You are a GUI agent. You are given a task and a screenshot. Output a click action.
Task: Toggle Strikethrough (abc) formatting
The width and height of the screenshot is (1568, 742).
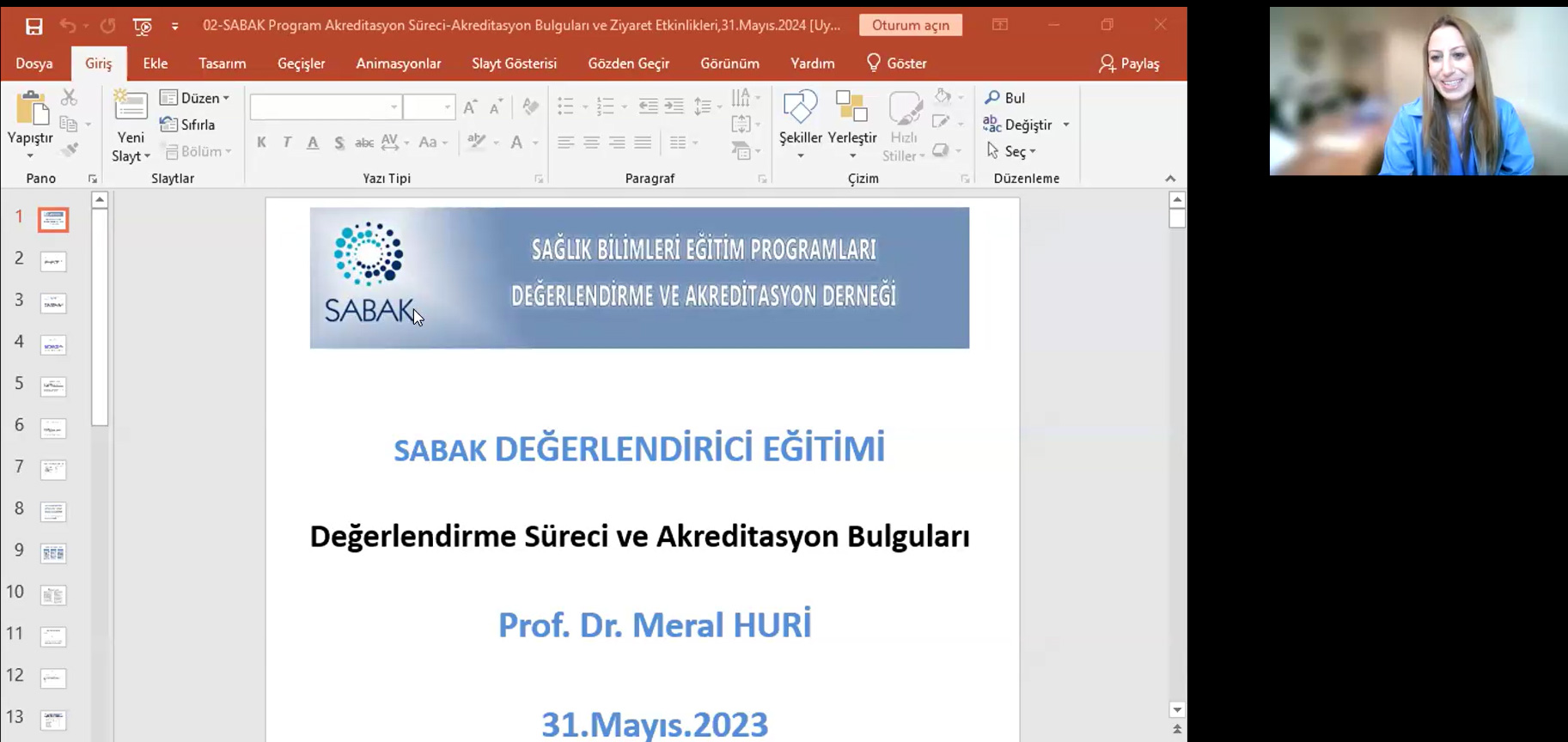pos(364,143)
